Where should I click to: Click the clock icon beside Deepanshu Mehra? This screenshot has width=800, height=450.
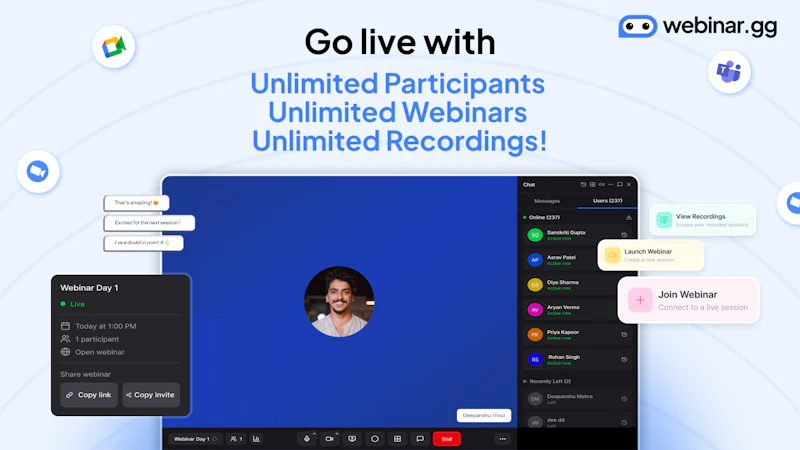(624, 399)
